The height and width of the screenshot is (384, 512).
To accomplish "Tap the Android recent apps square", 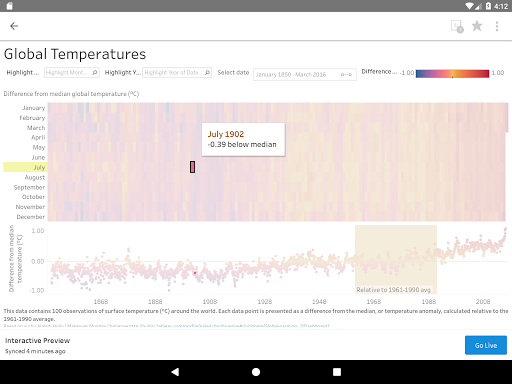I will tap(337, 372).
